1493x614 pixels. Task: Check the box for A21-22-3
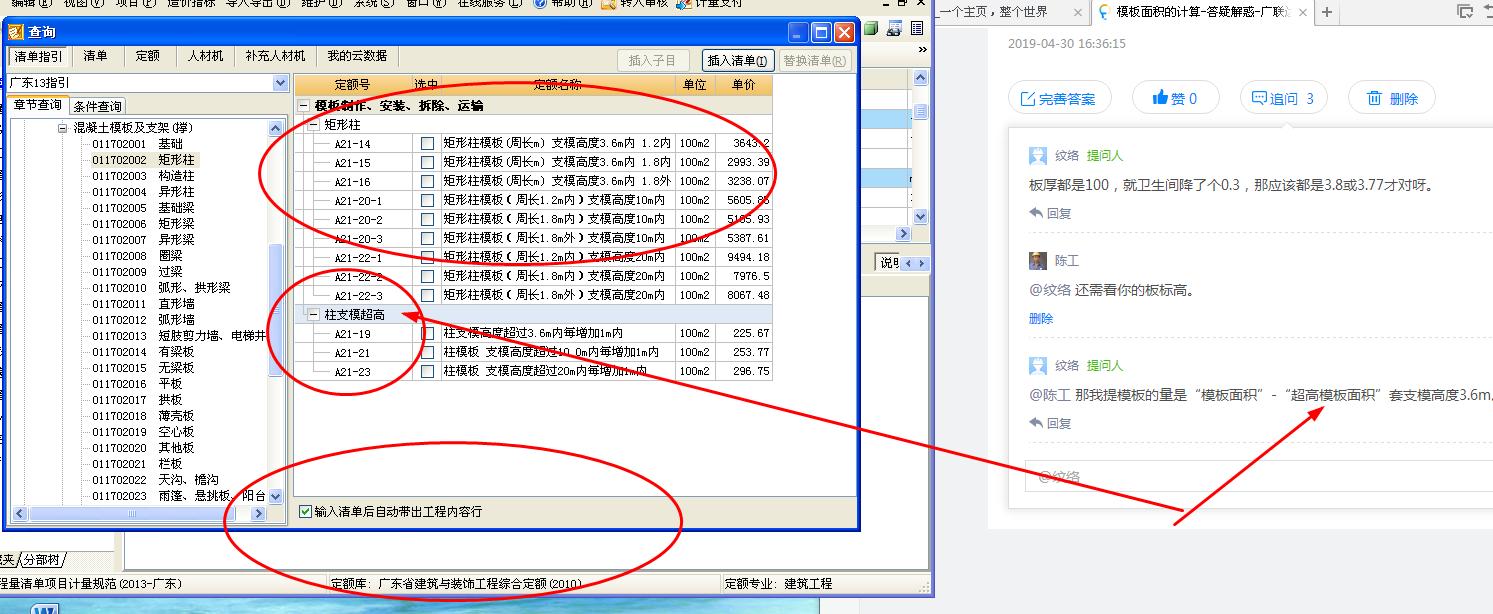tap(427, 296)
